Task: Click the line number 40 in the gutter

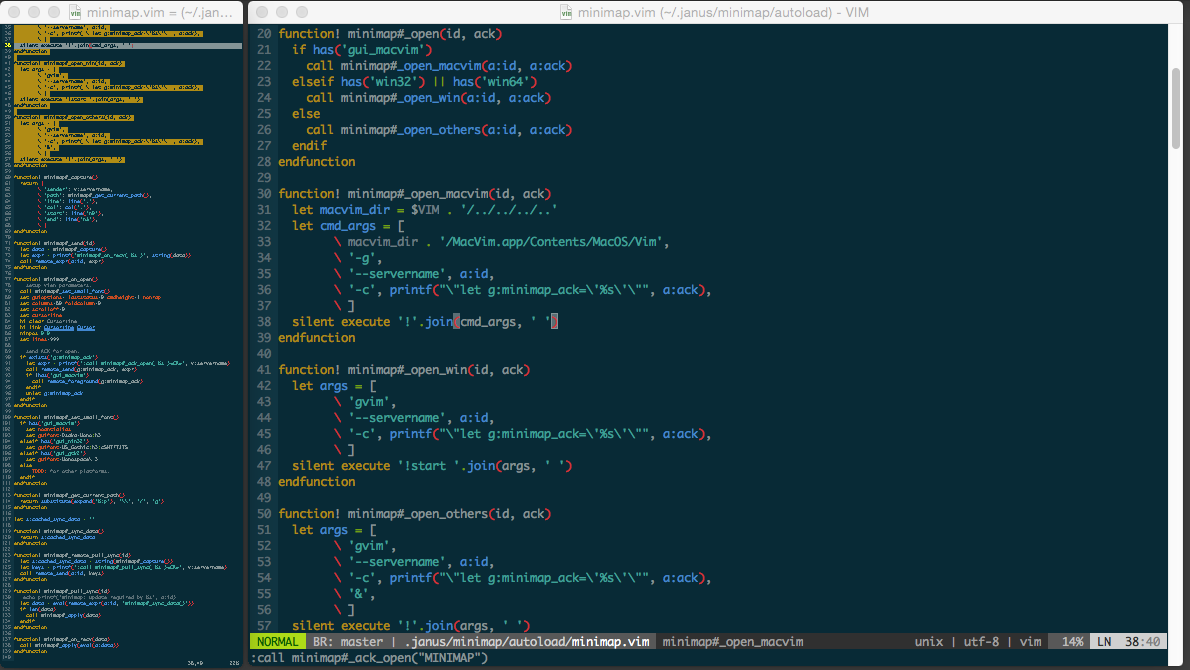Action: 263,354
